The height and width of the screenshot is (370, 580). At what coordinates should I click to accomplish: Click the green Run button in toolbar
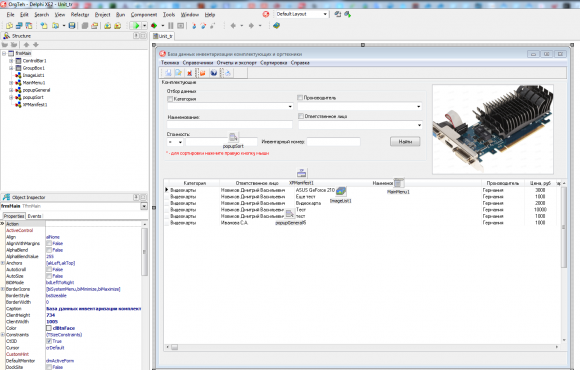pos(136,26)
